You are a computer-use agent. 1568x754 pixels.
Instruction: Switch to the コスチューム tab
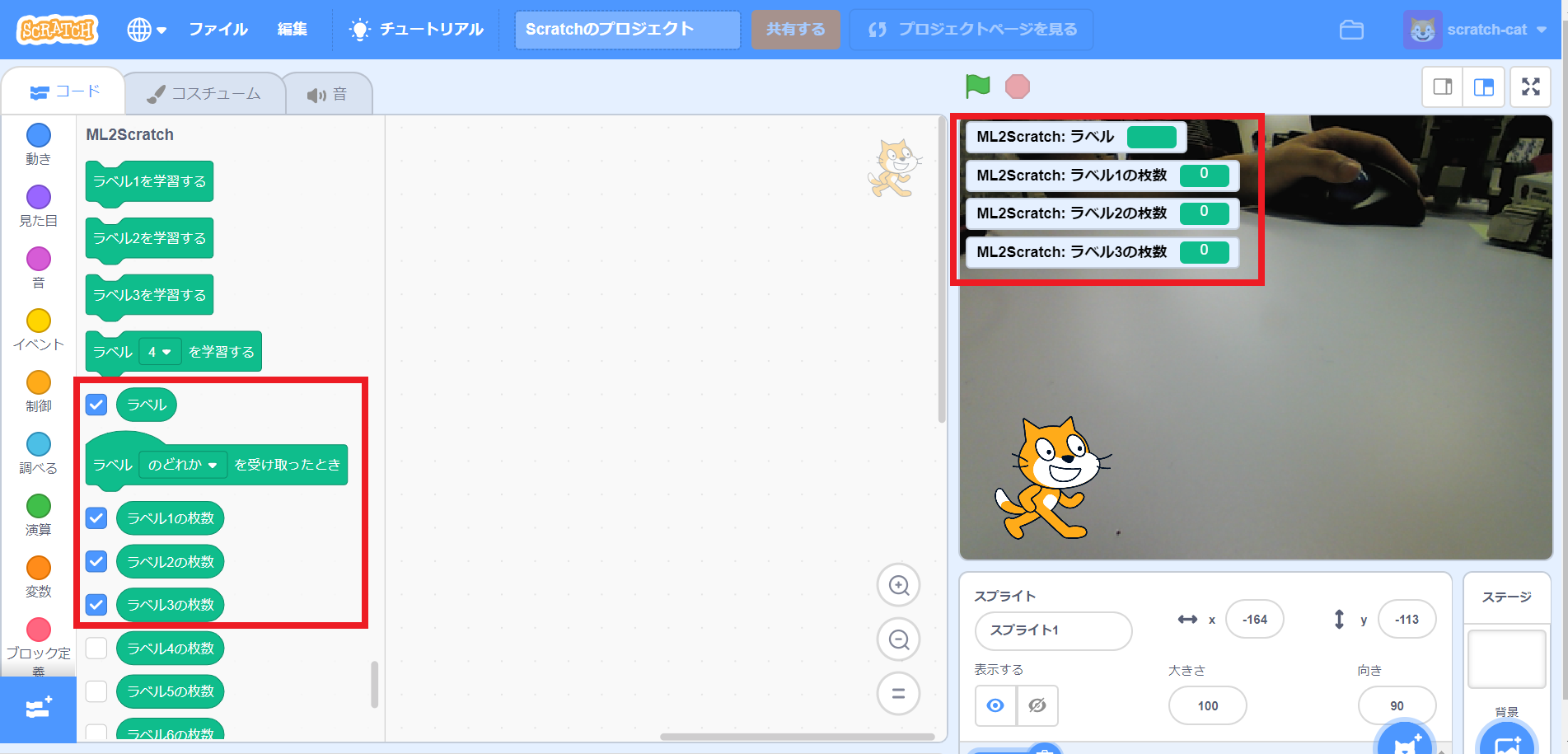click(x=204, y=94)
